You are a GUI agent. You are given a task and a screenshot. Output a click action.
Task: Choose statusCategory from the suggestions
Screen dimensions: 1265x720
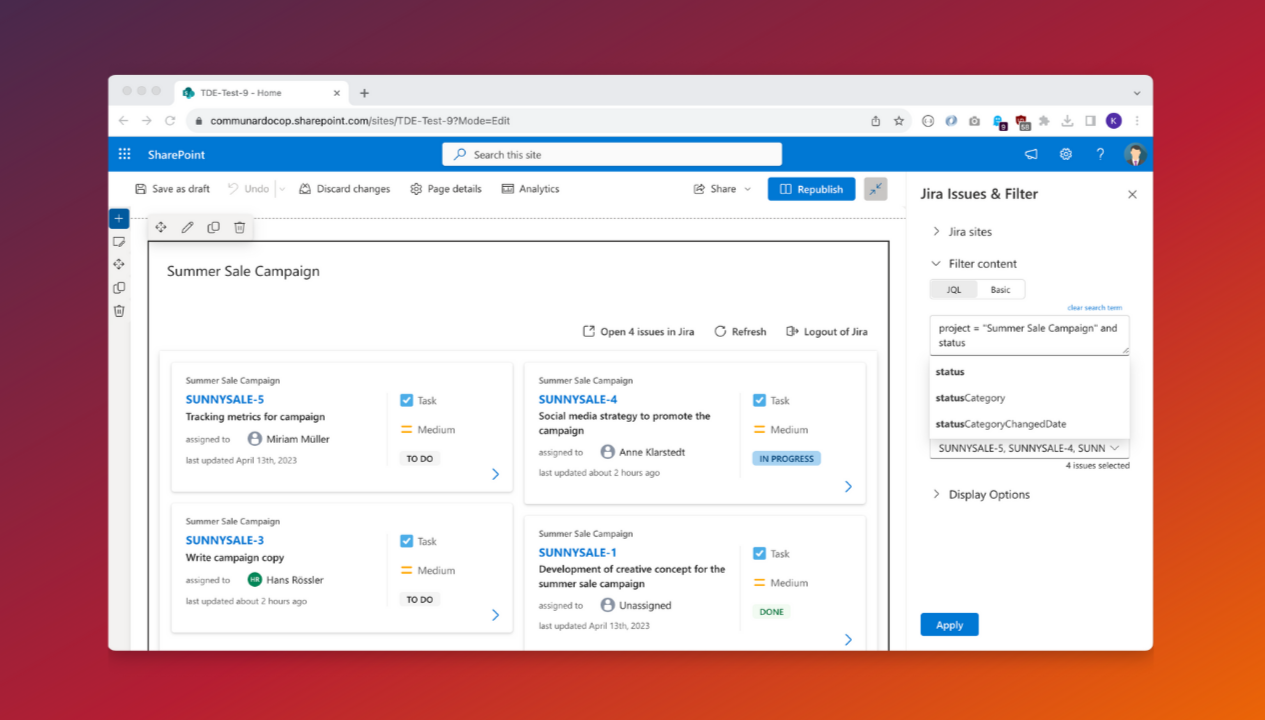(1029, 398)
